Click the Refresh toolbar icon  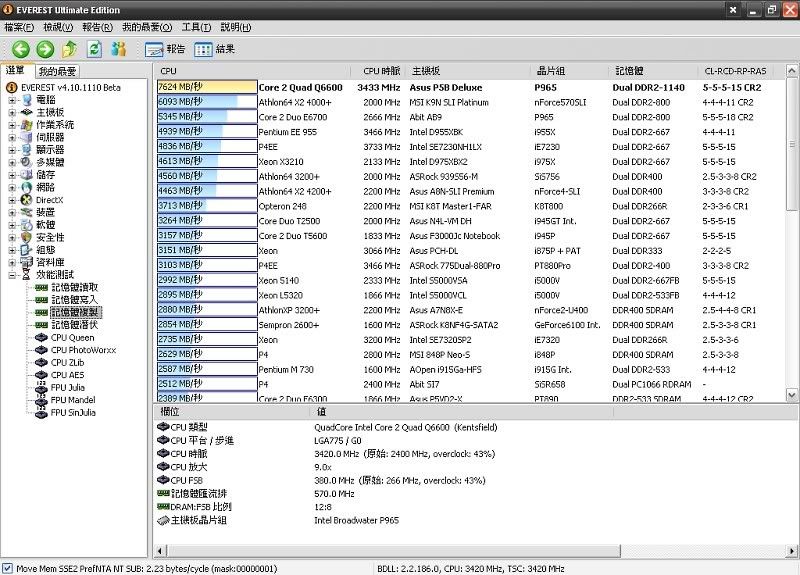[95, 49]
